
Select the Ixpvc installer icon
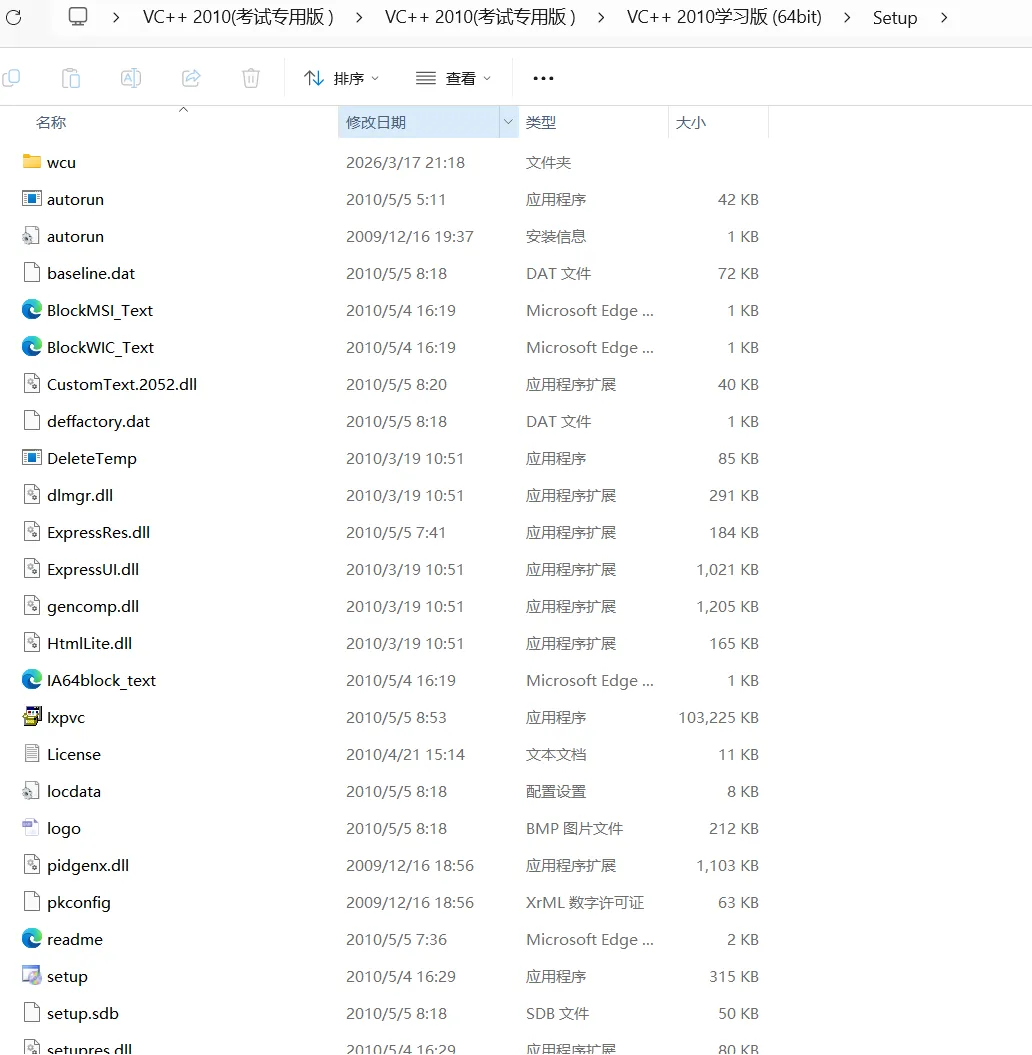point(32,717)
